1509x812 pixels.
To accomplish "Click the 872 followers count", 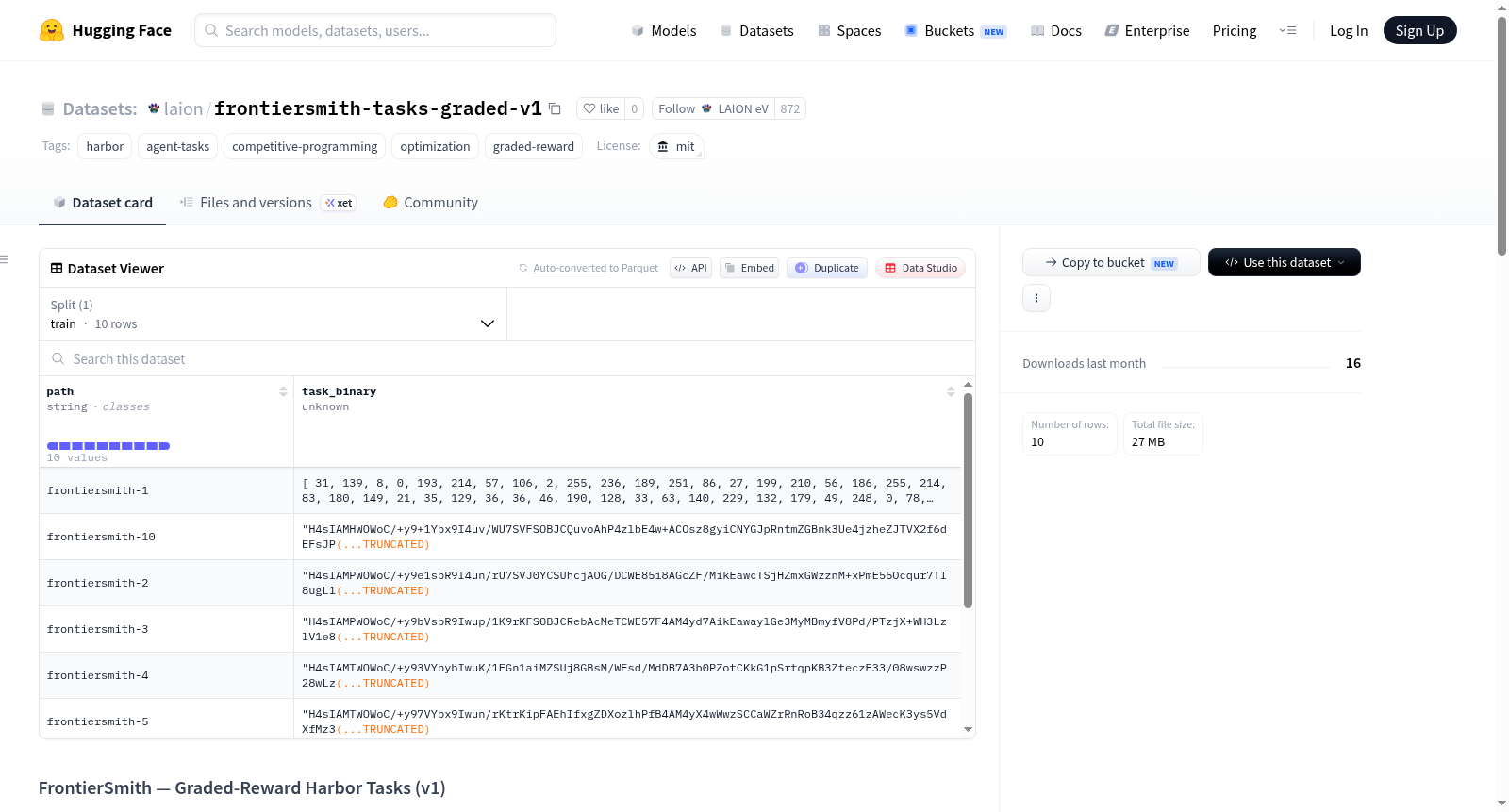I will [x=790, y=108].
